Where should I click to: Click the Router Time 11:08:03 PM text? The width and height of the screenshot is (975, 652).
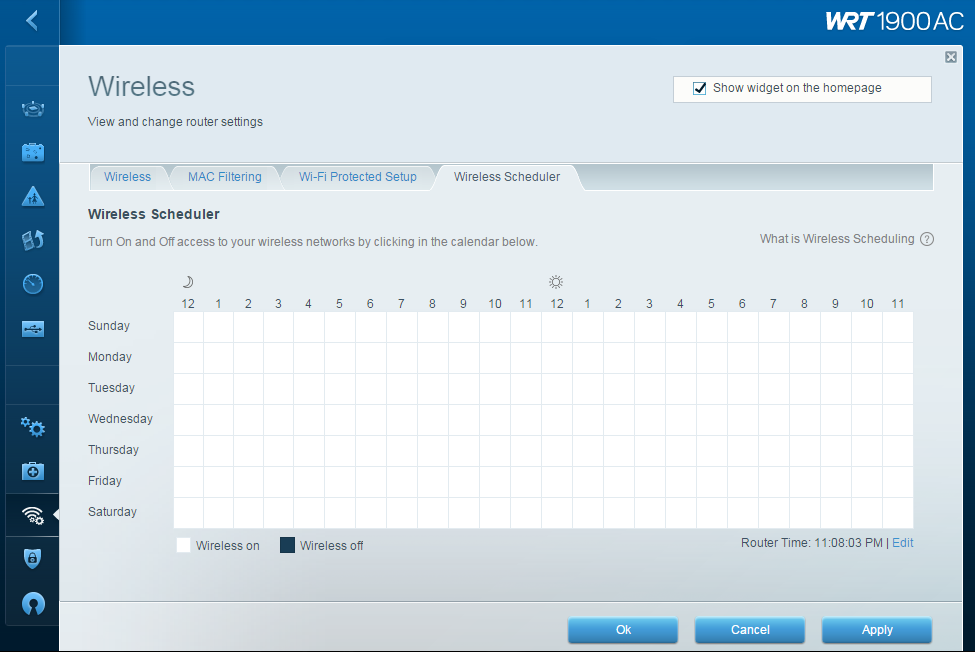tap(811, 543)
